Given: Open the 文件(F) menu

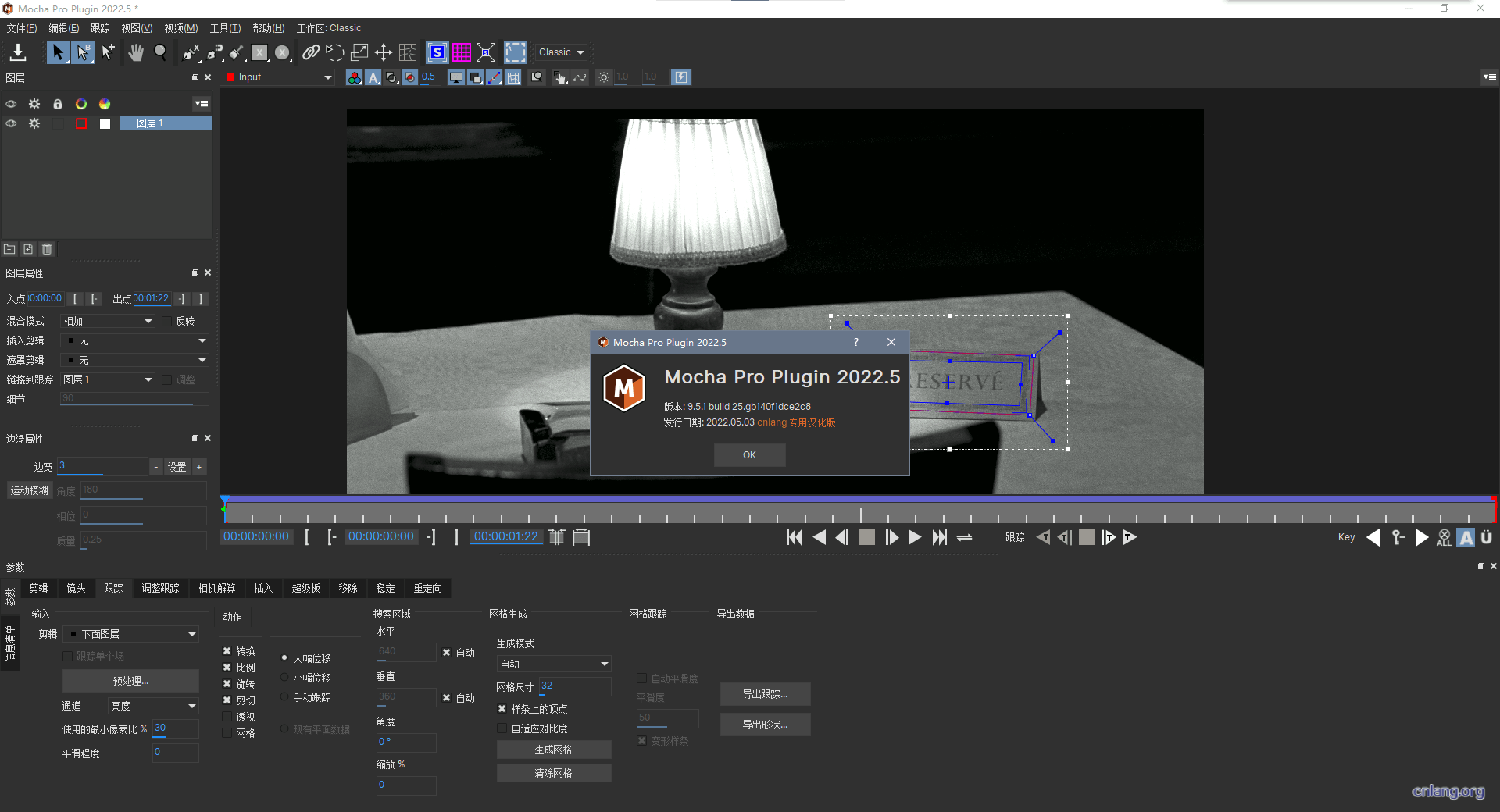Looking at the screenshot, I should coord(21,28).
